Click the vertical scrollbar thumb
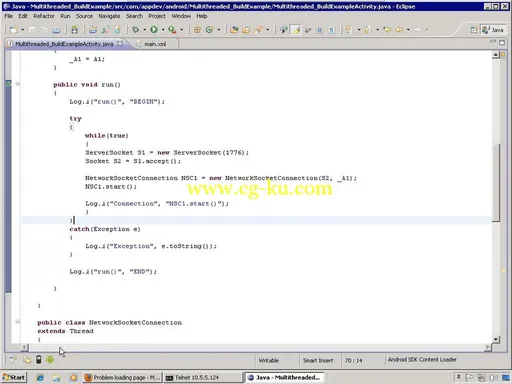The height and width of the screenshot is (384, 512). [x=496, y=183]
